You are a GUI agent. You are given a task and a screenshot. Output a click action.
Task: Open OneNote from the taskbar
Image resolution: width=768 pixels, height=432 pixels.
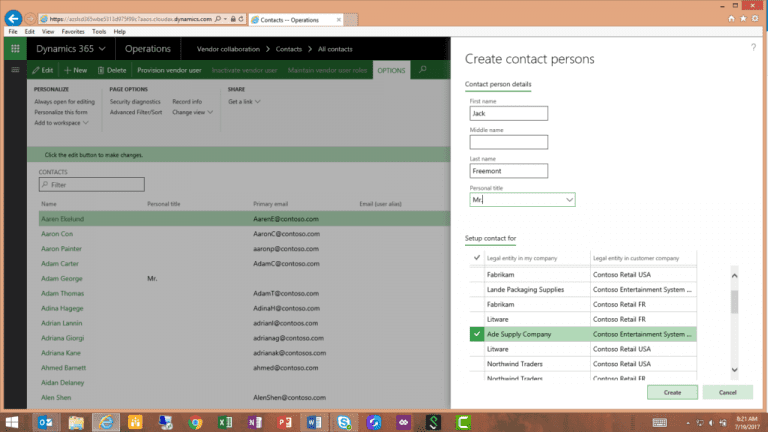pyautogui.click(x=255, y=422)
